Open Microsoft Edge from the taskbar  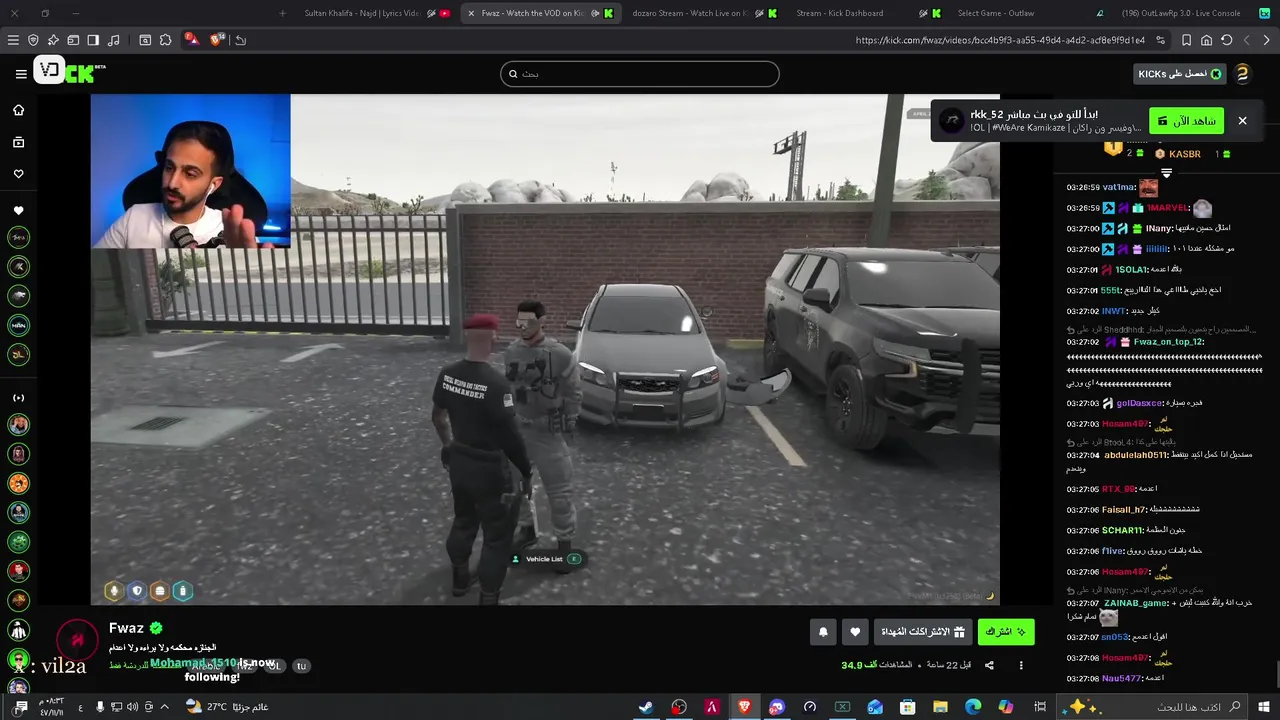pos(973,707)
